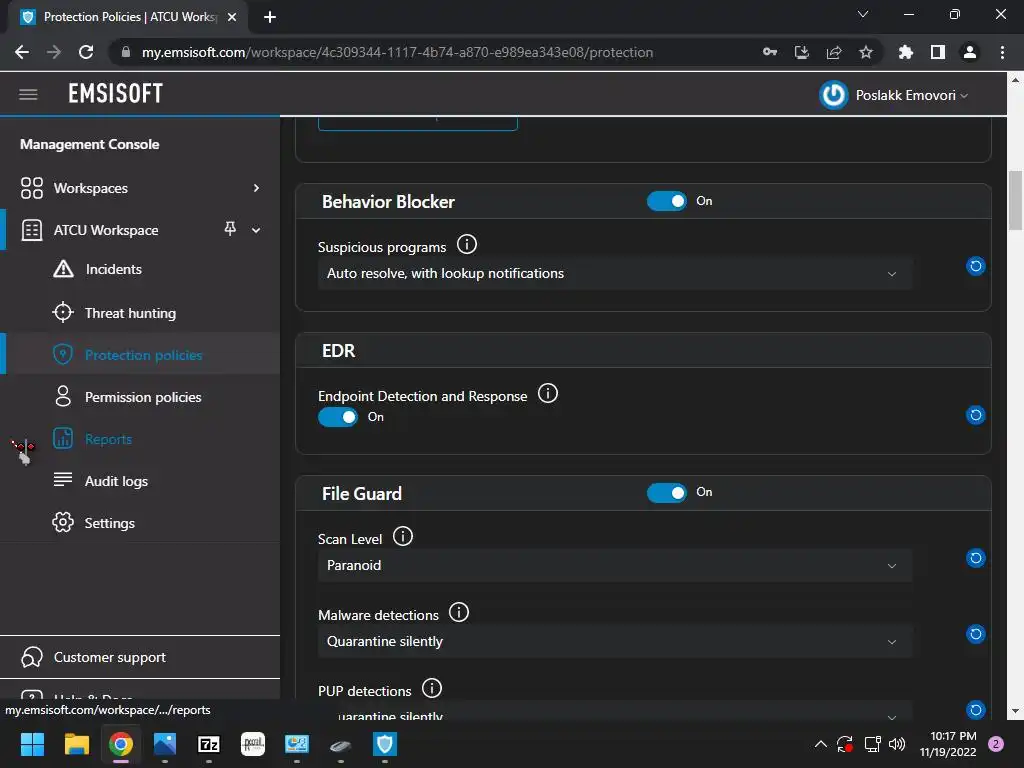1024x768 pixels.
Task: Click the Customer support headset icon
Action: 31,657
